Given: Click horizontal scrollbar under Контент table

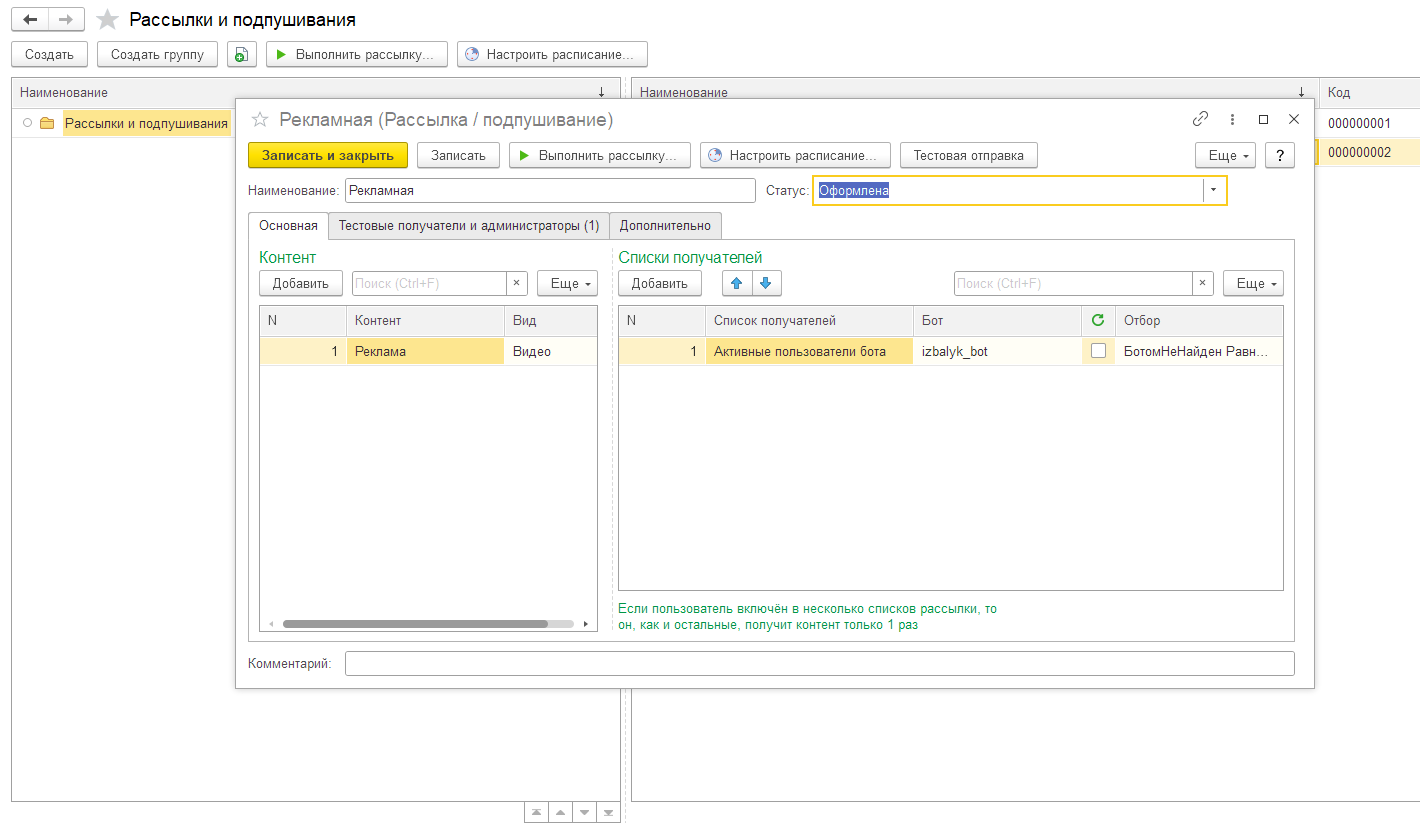Looking at the screenshot, I should point(415,624).
